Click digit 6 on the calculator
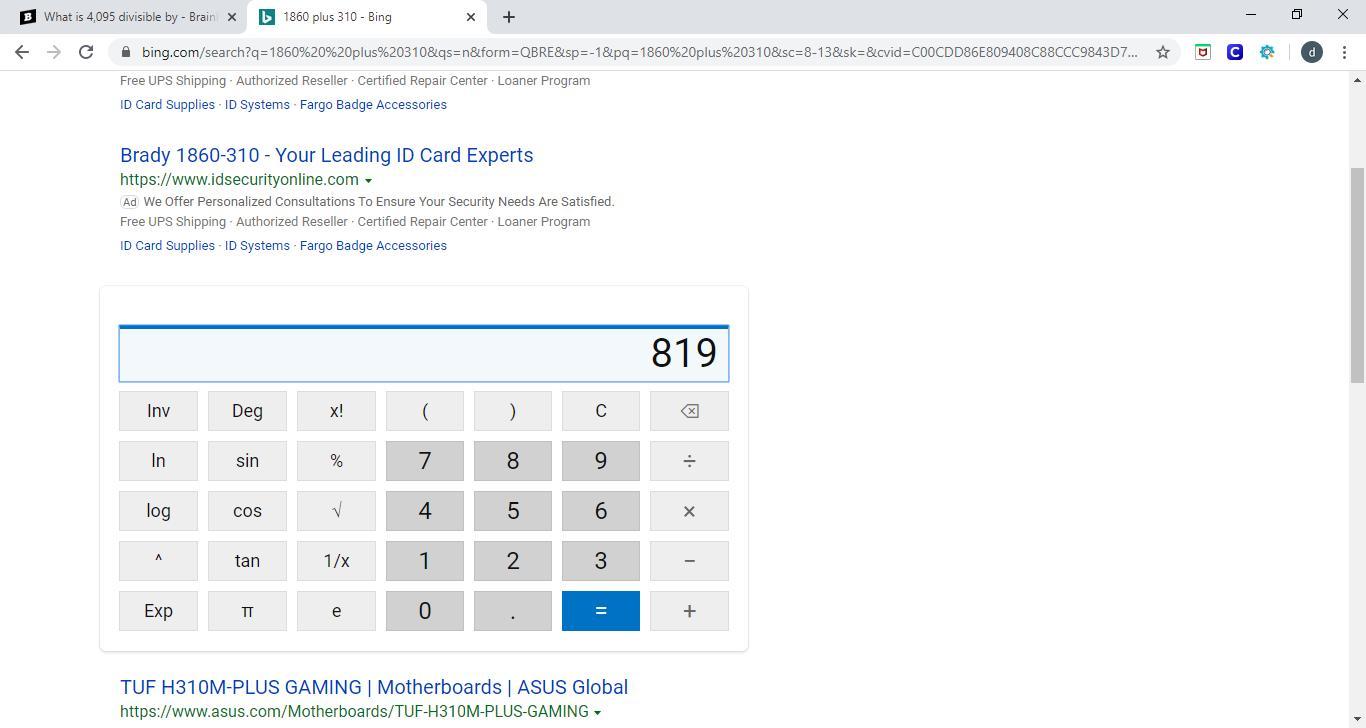Viewport: 1366px width, 728px height. click(x=601, y=511)
